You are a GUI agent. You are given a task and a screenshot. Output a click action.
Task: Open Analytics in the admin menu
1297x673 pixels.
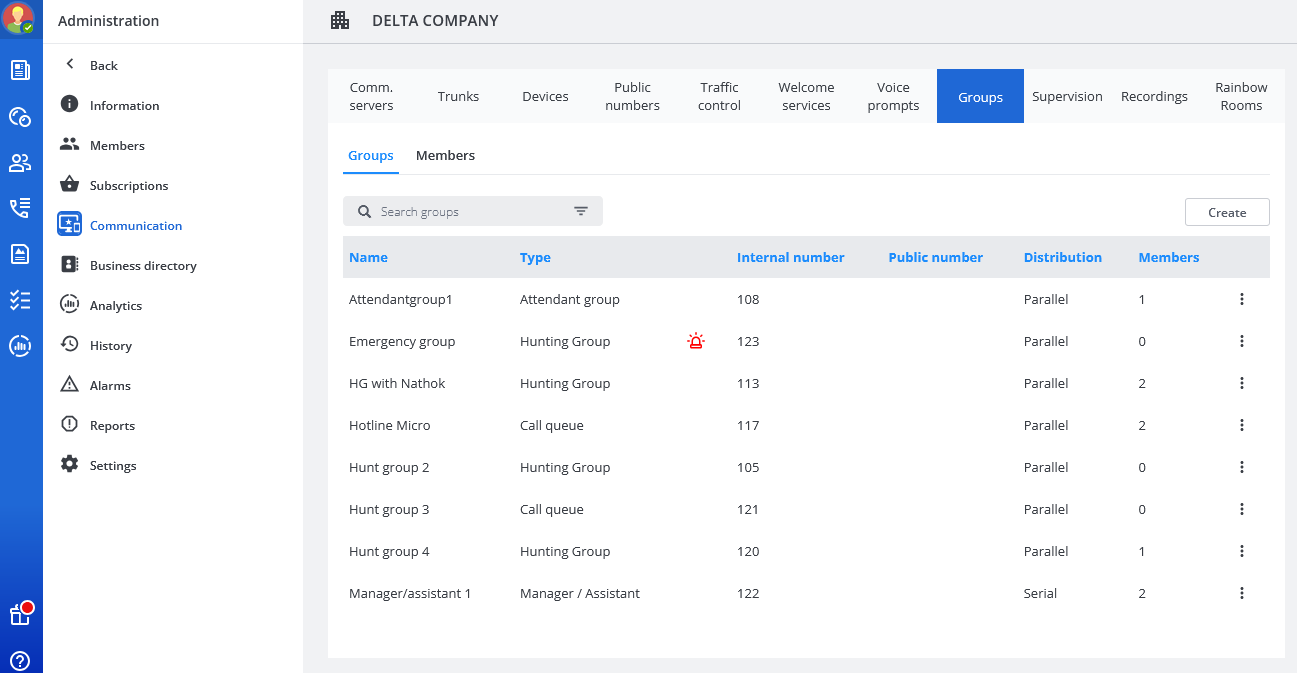point(116,306)
